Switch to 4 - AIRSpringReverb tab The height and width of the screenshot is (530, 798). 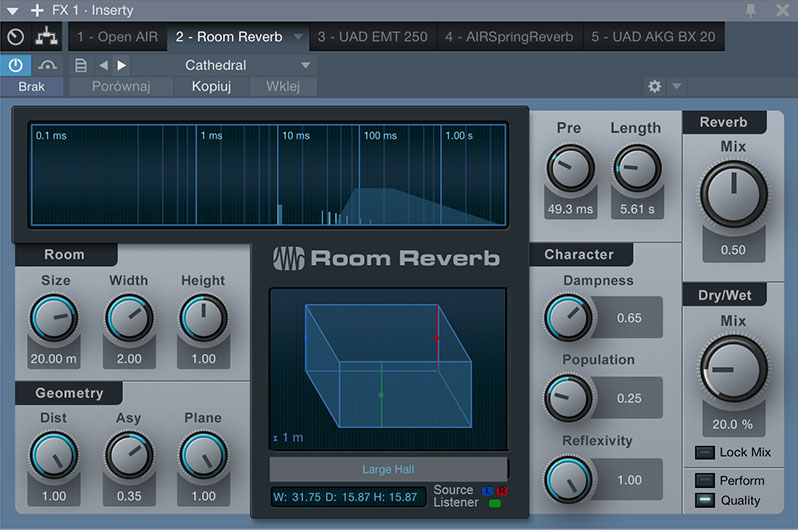(x=509, y=37)
